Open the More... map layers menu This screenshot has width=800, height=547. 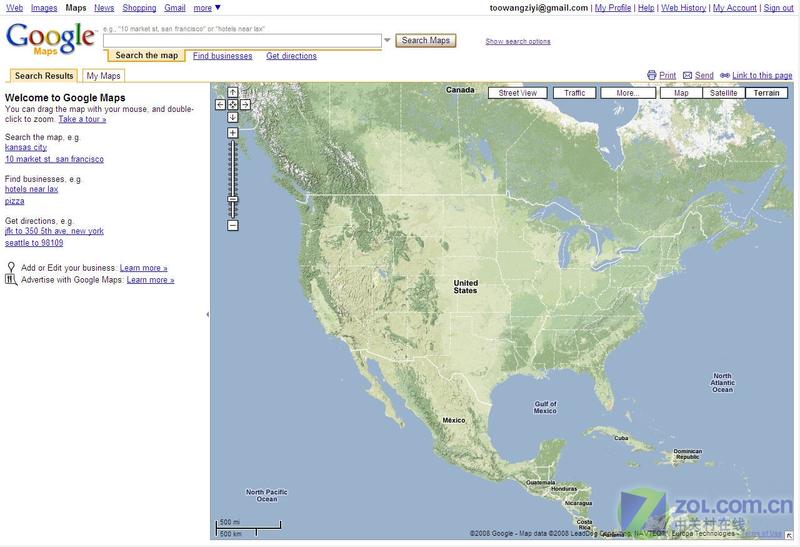click(628, 93)
